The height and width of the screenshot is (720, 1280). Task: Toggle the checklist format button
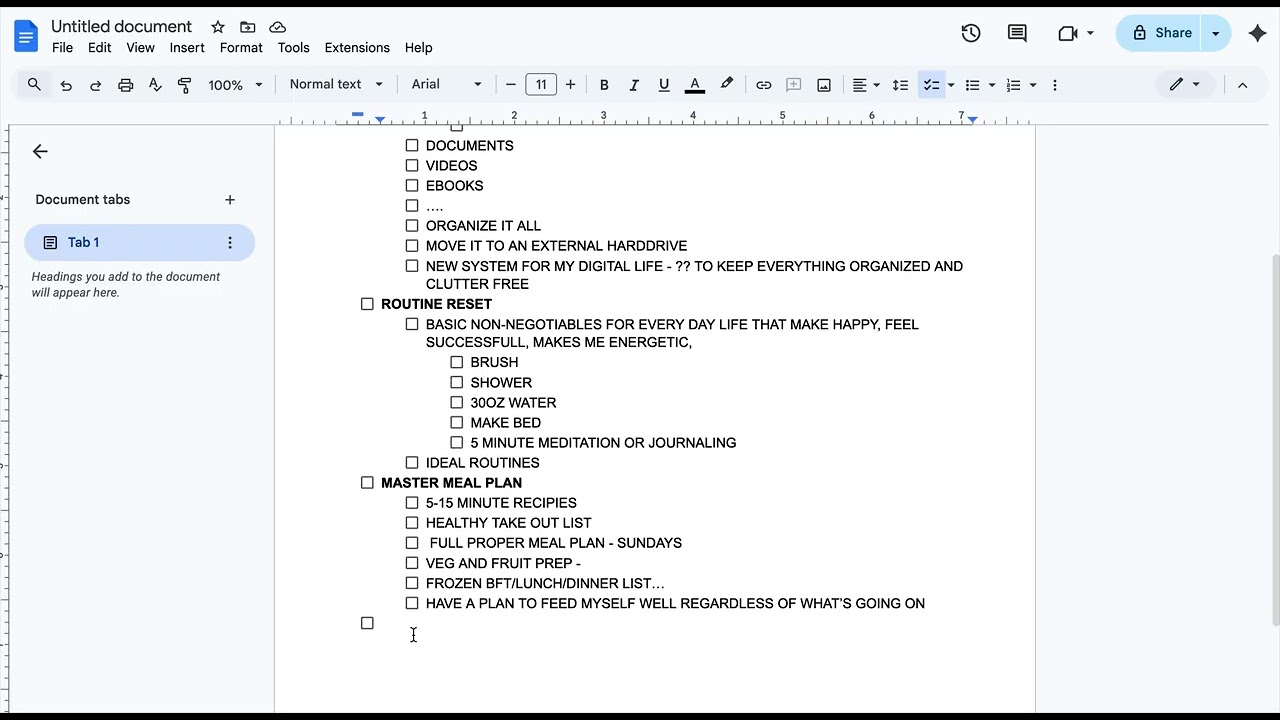pyautogui.click(x=931, y=85)
